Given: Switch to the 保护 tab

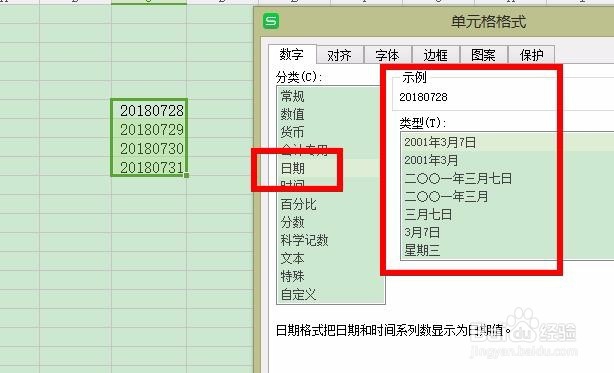Looking at the screenshot, I should 531,55.
